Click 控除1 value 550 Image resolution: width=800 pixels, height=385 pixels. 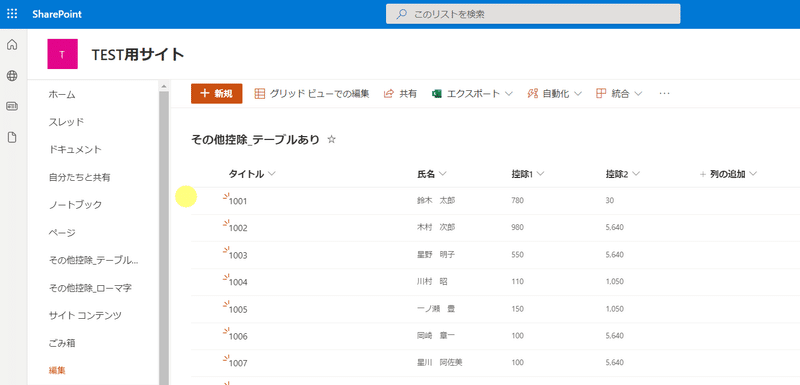pyautogui.click(x=517, y=254)
